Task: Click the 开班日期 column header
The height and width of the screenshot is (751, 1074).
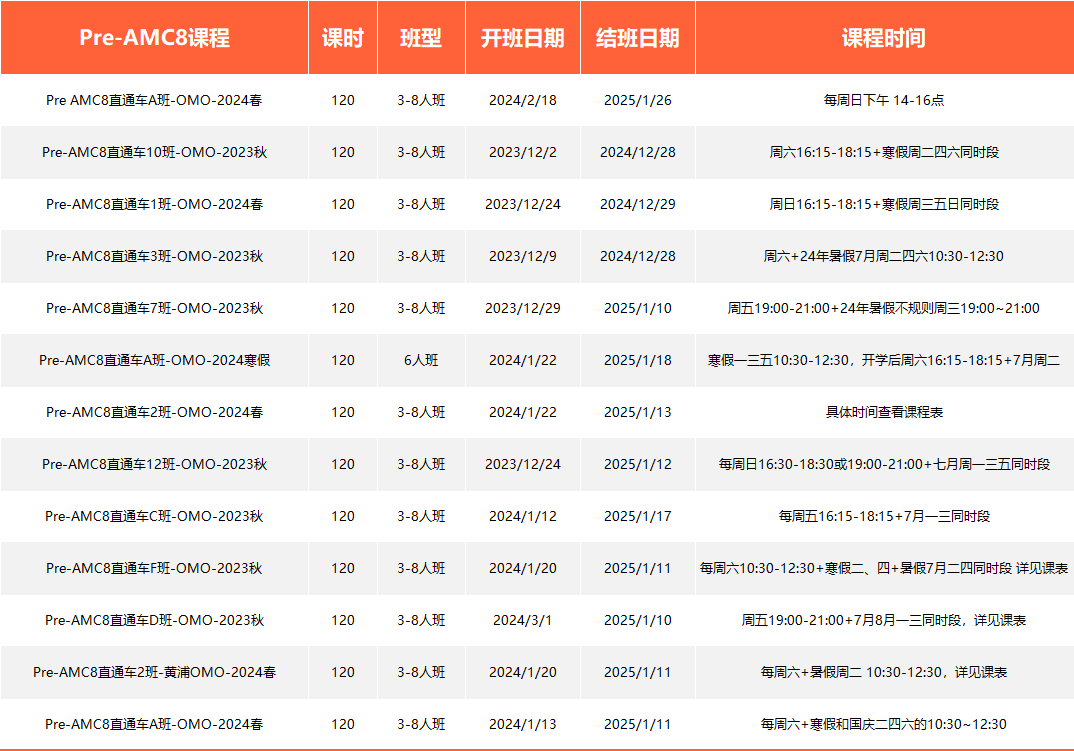Action: pos(522,38)
